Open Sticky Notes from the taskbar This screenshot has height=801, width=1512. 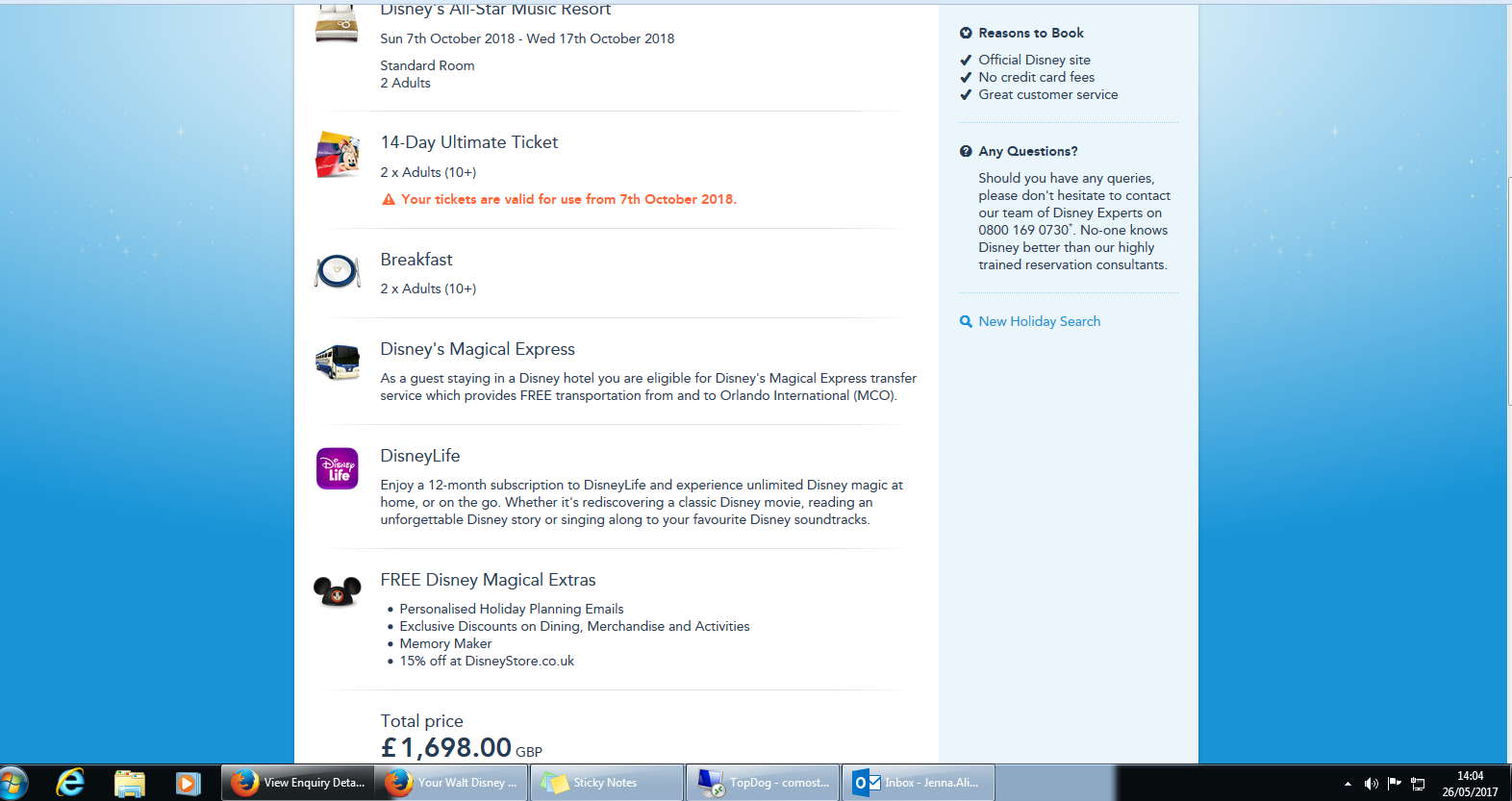(x=607, y=783)
